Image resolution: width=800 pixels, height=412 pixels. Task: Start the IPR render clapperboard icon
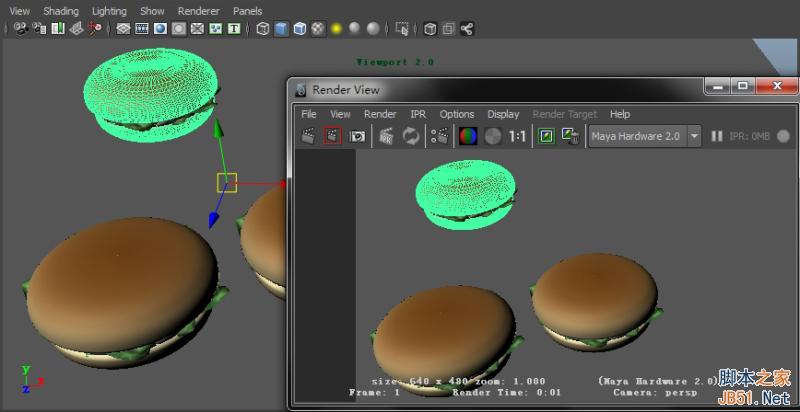point(387,136)
